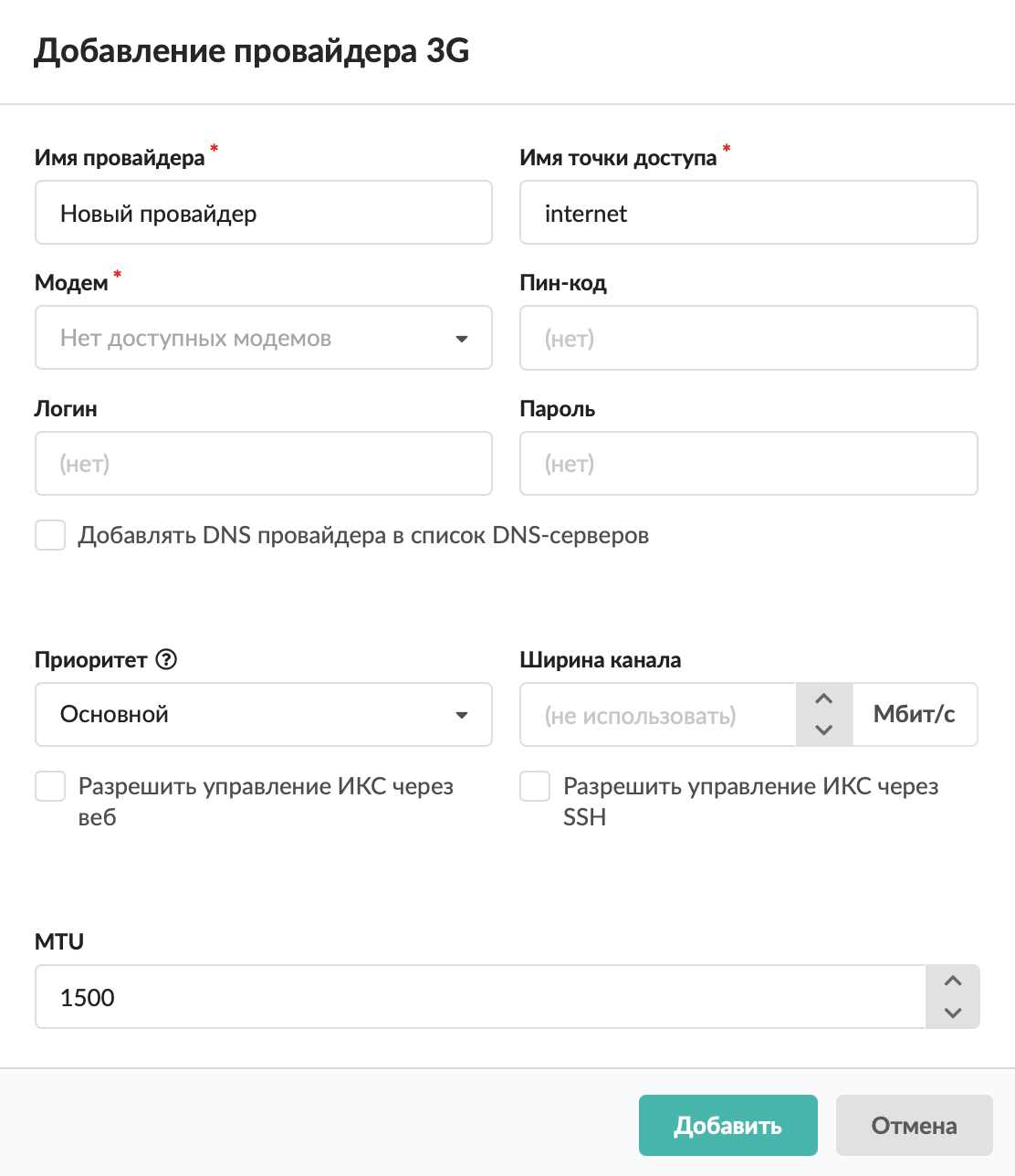1015x1176 pixels.
Task: Click the Имя точки доступа field
Action: (748, 213)
